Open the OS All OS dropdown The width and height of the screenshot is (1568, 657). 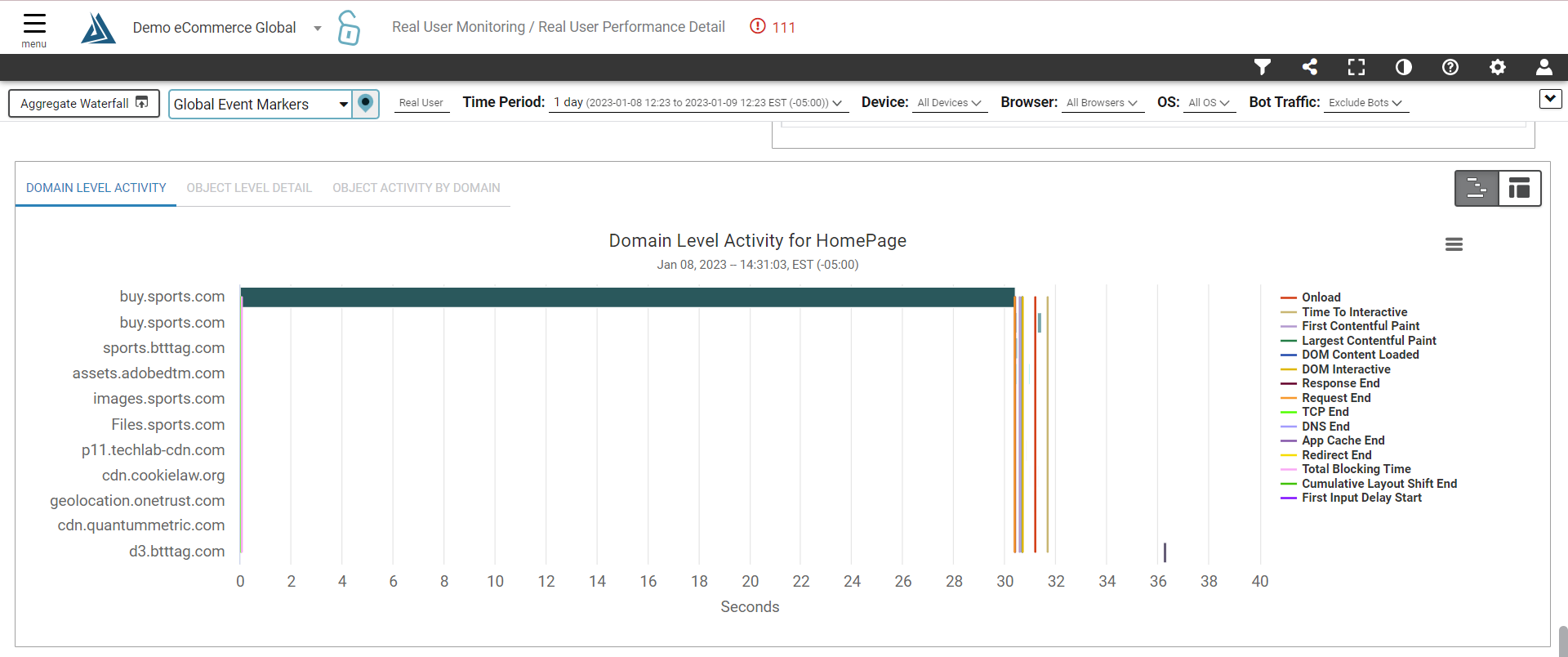[x=1209, y=103]
